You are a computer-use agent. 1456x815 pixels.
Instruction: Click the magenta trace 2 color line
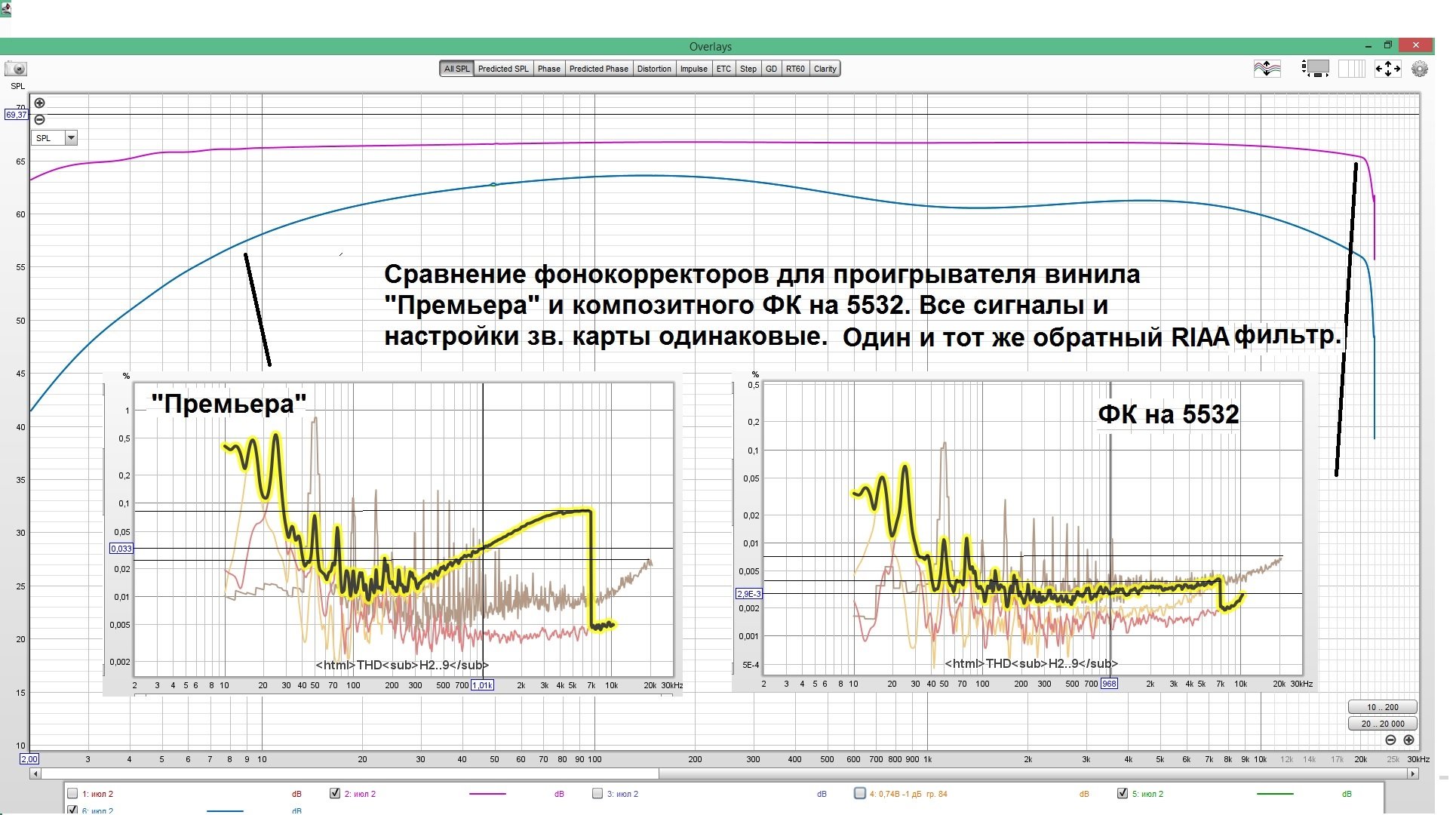[x=487, y=794]
